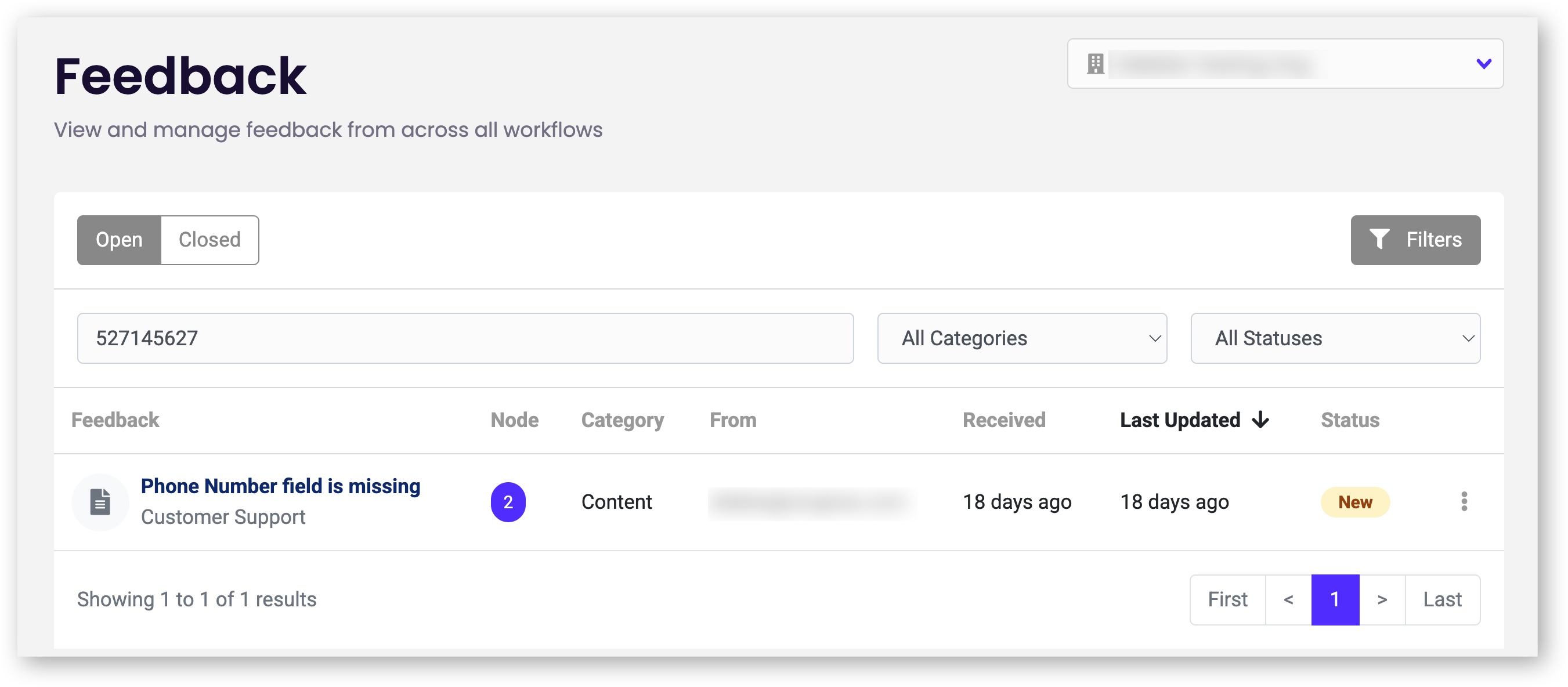
Task: Click the funnel icon on the Filters button
Action: (1379, 240)
